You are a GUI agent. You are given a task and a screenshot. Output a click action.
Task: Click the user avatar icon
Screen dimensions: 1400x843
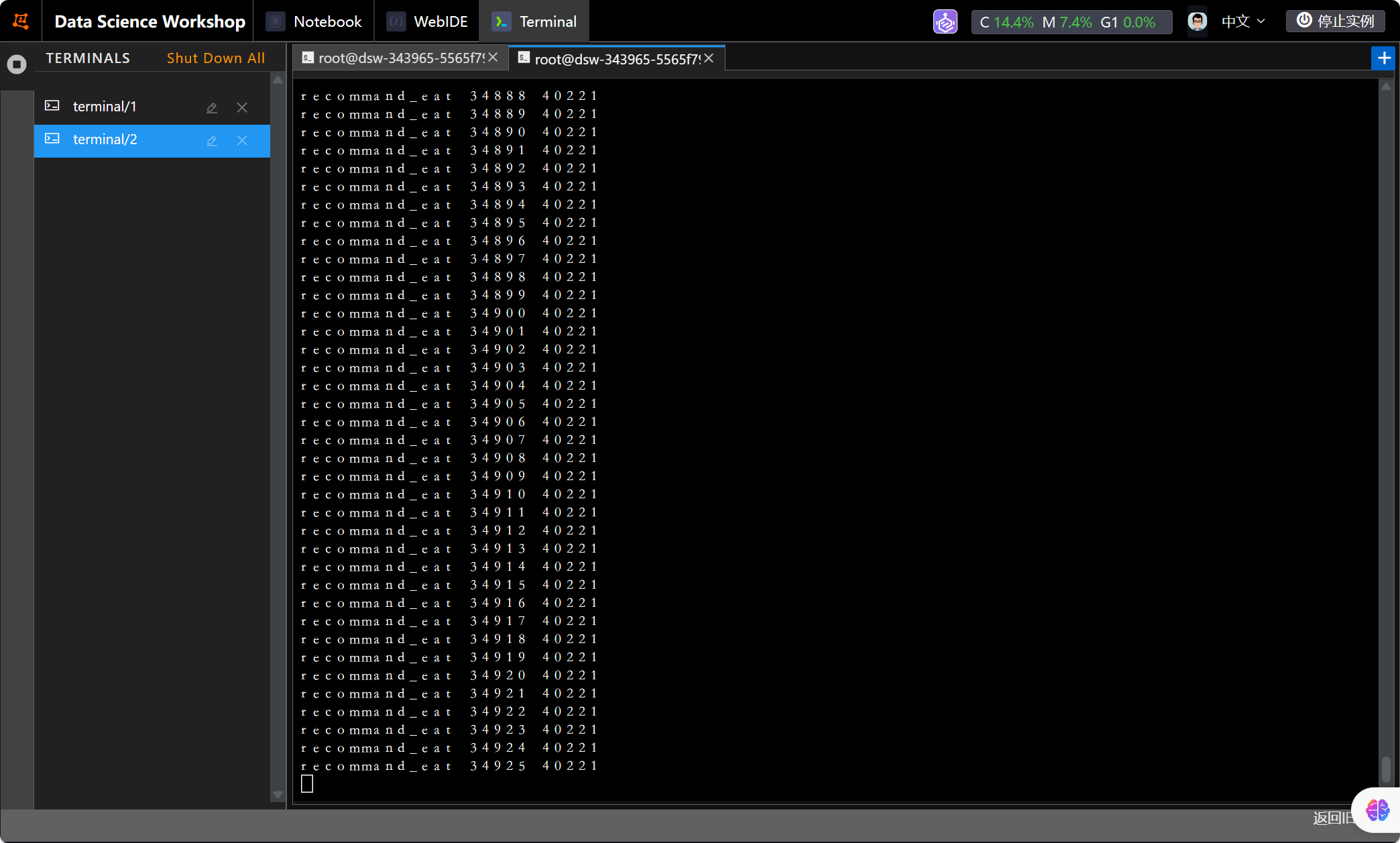[x=1197, y=21]
